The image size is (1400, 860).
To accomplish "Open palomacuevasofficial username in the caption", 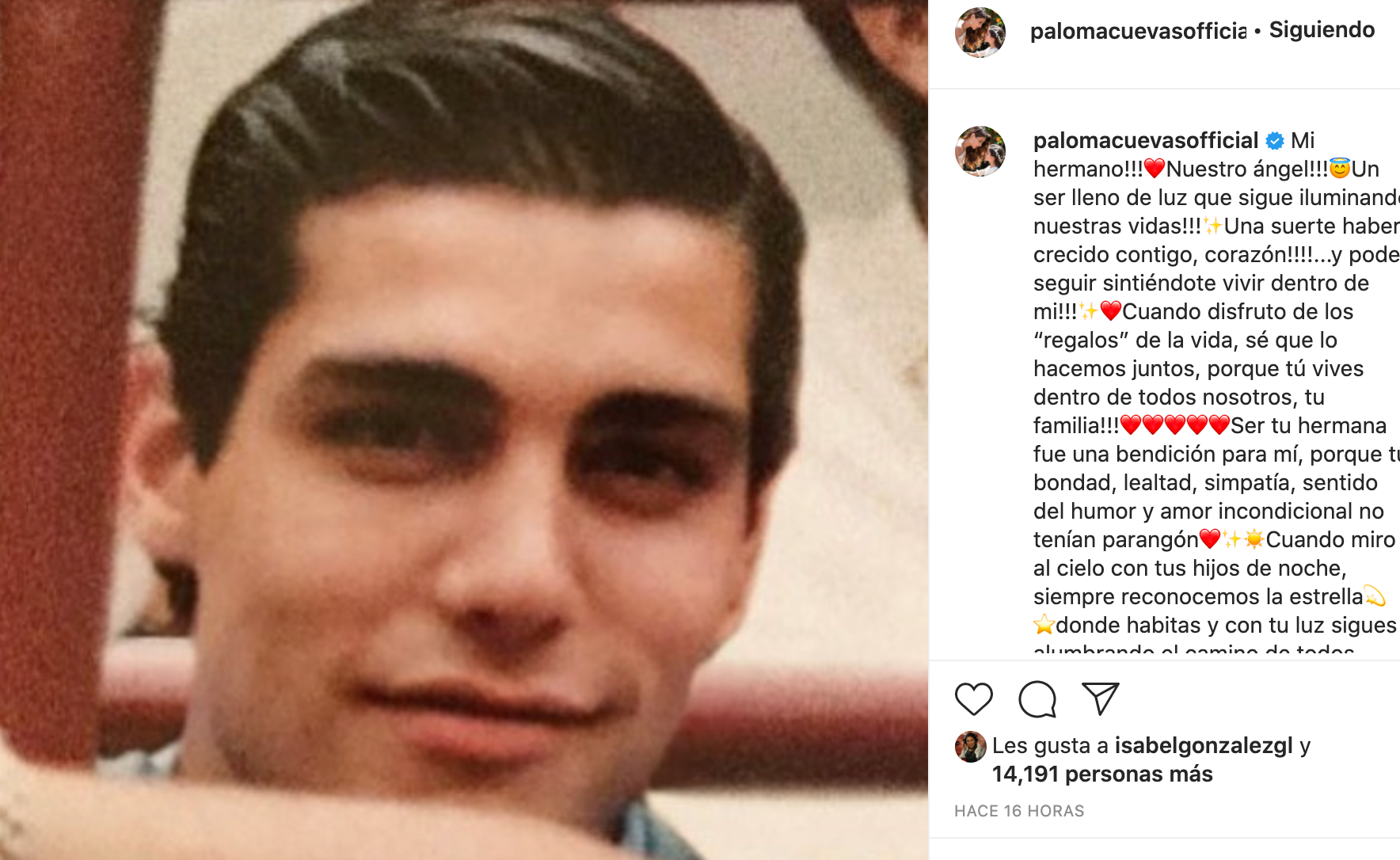I will click(1146, 141).
